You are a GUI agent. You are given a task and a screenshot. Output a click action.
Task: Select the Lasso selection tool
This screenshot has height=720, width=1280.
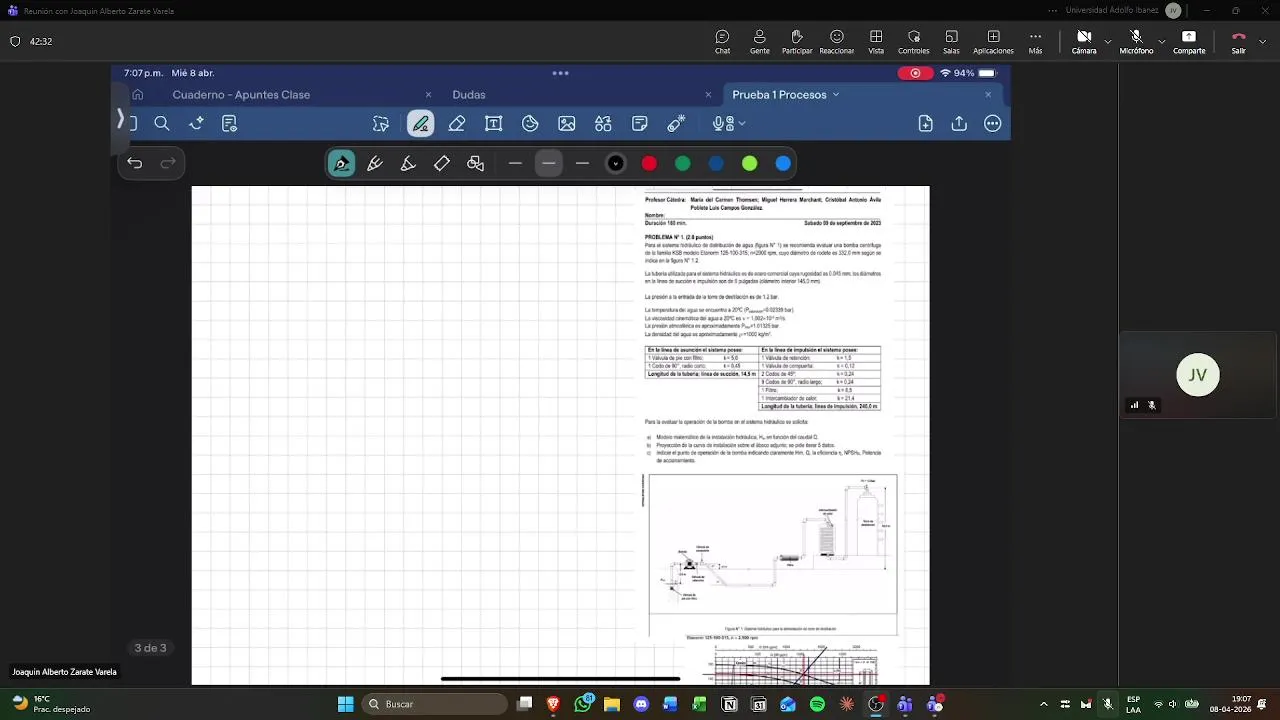pos(381,124)
